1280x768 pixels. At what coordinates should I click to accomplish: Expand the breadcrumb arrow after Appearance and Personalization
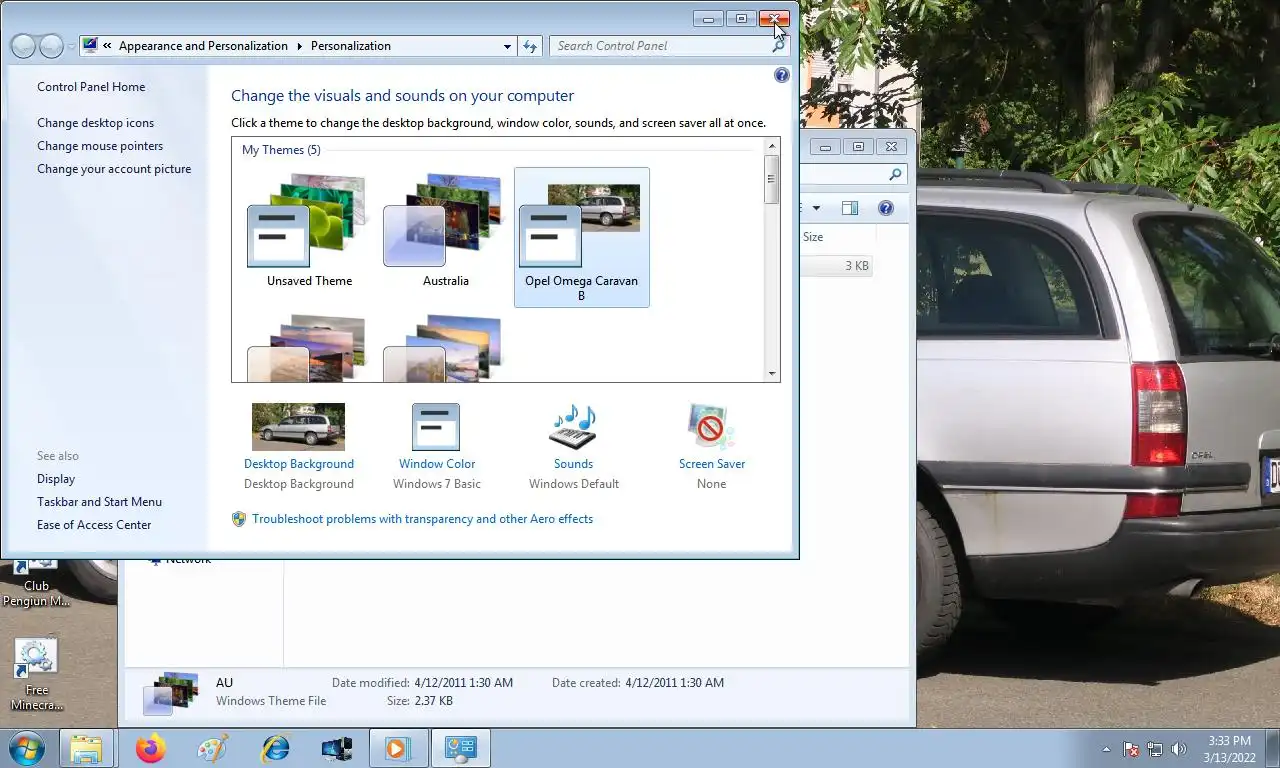click(x=299, y=46)
